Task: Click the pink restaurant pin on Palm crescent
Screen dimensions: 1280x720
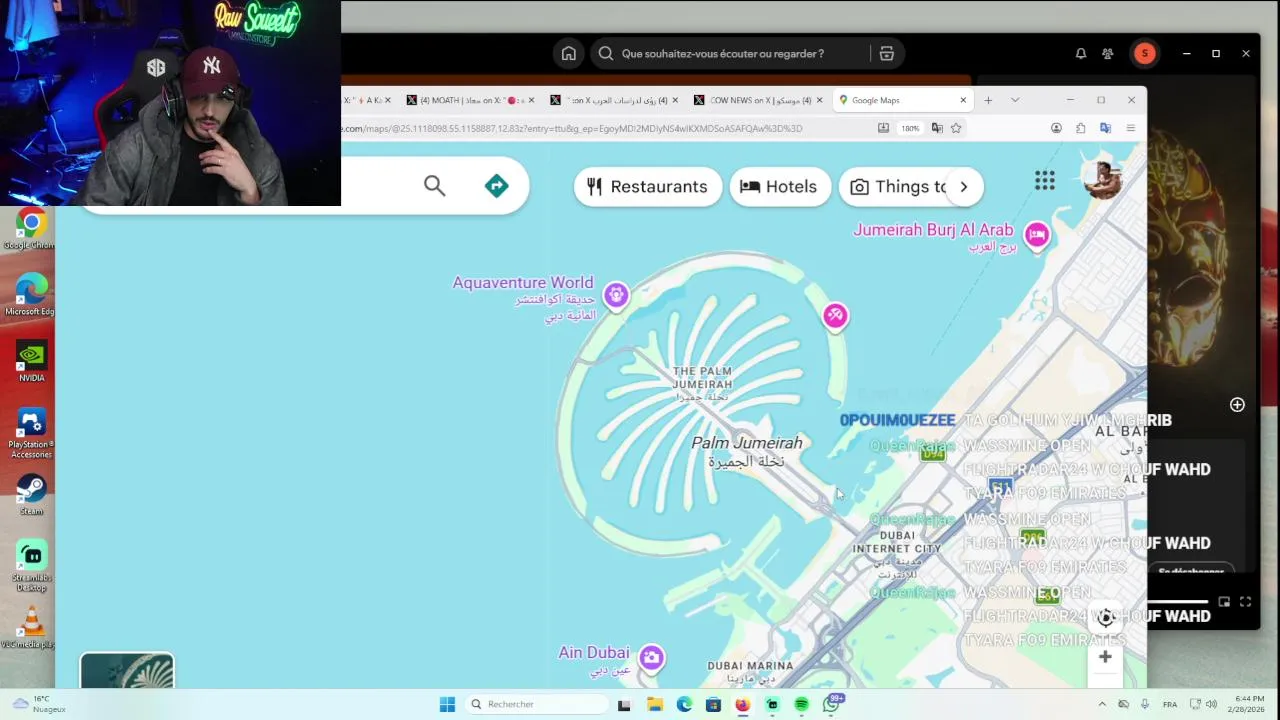Action: pyautogui.click(x=835, y=317)
